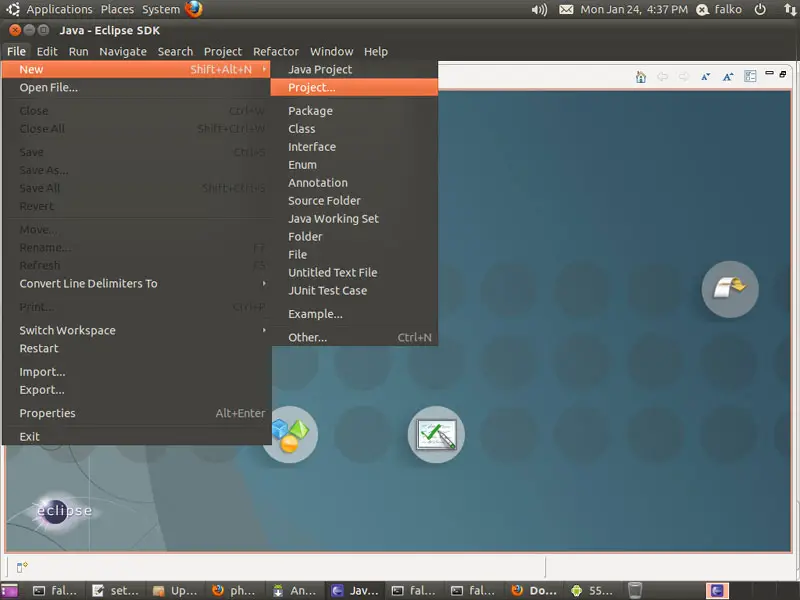
Task: Open the Run menu
Action: coord(79,52)
